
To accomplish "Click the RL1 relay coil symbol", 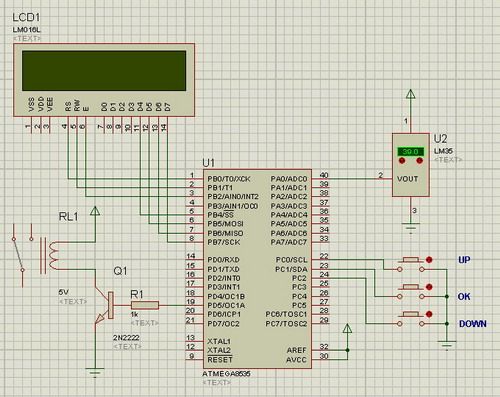I will point(53,256).
